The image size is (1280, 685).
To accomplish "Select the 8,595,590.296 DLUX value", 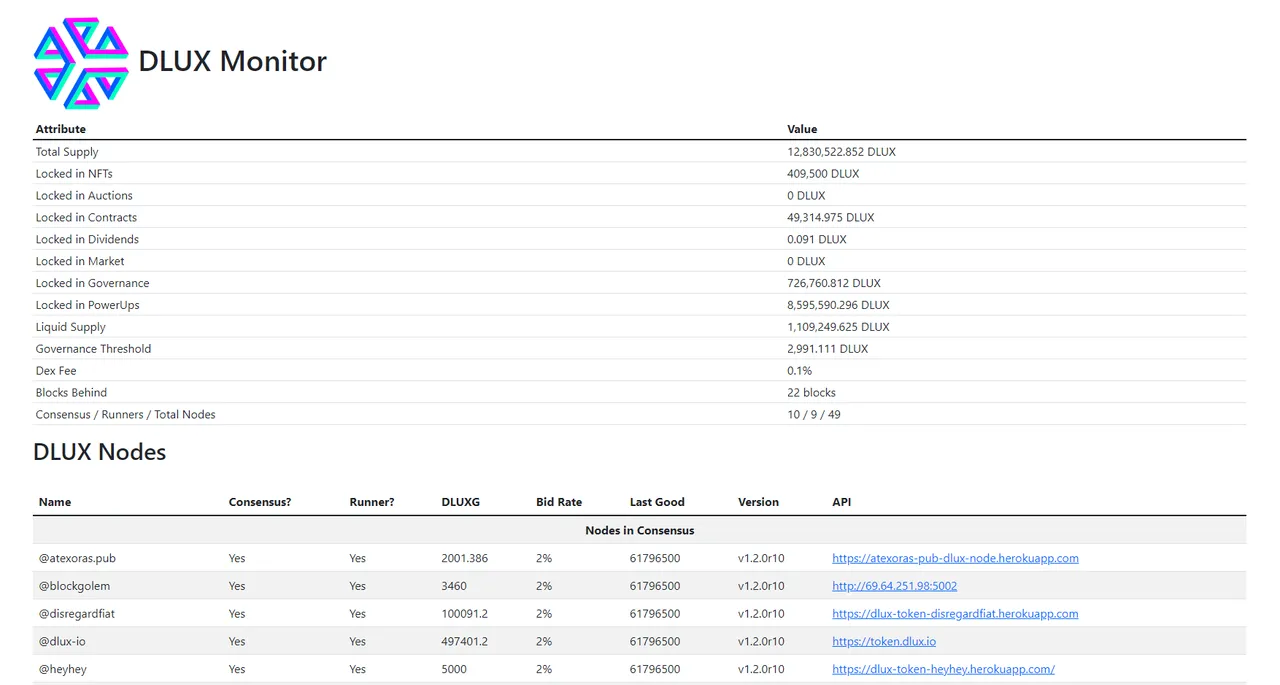I will pyautogui.click(x=838, y=306).
